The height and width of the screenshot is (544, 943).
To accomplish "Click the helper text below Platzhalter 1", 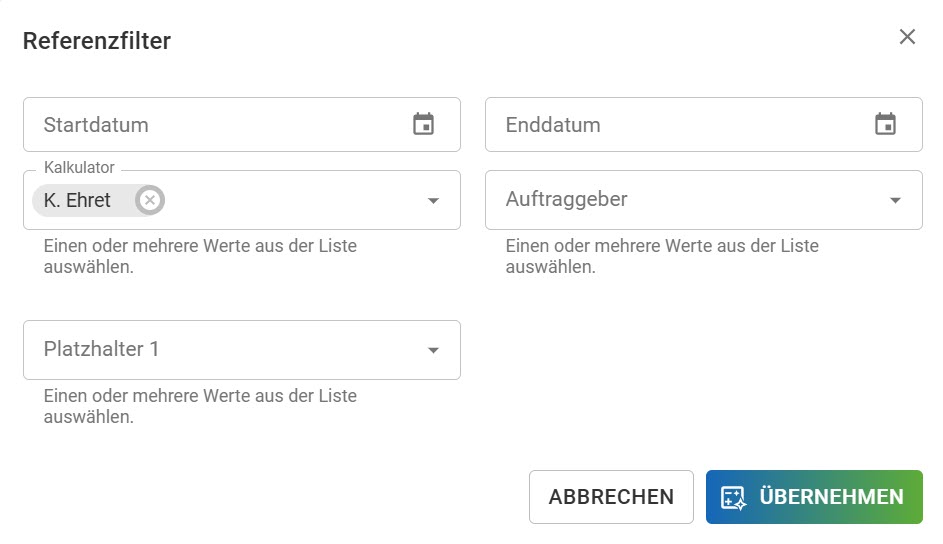I will coord(200,406).
